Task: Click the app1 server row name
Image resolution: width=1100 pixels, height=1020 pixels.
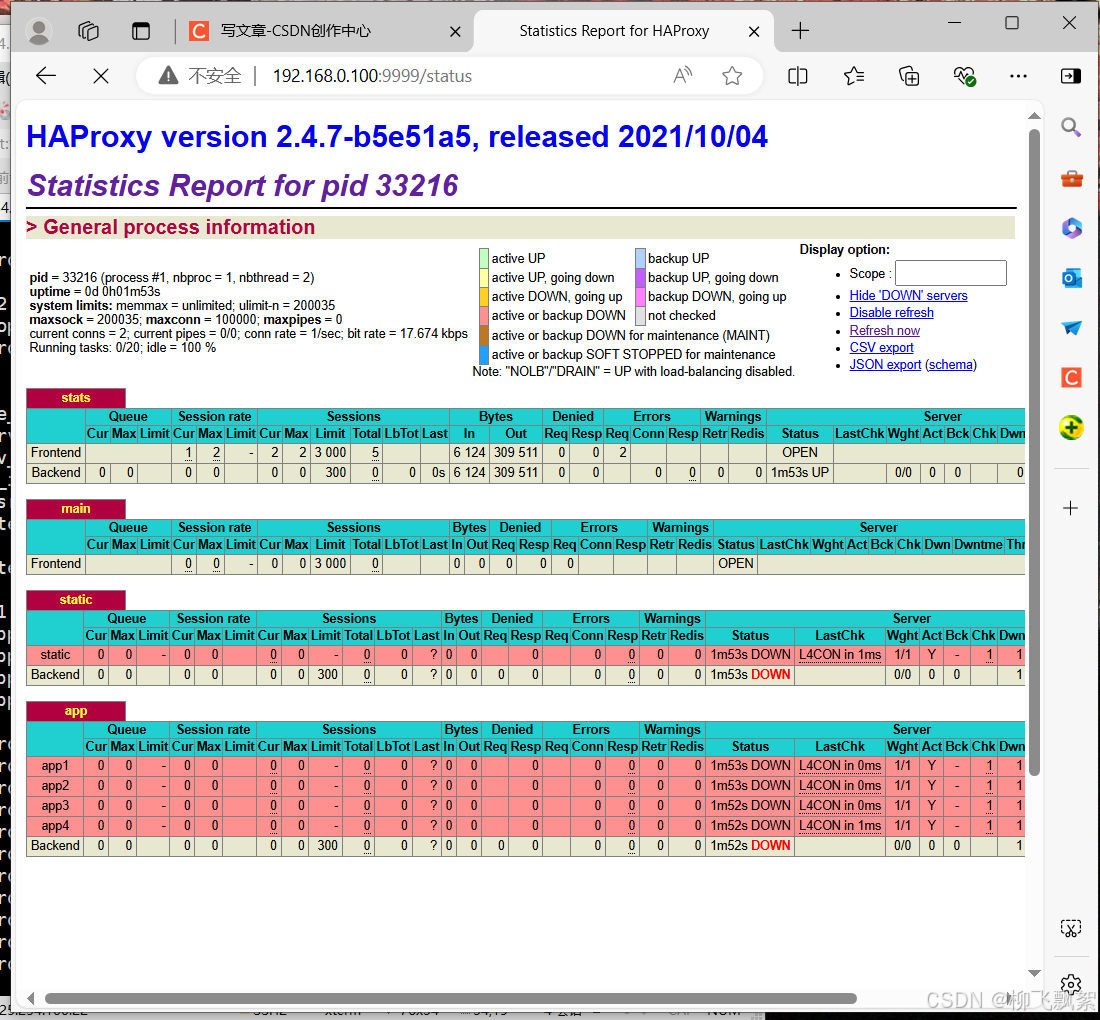Action: pyautogui.click(x=55, y=766)
